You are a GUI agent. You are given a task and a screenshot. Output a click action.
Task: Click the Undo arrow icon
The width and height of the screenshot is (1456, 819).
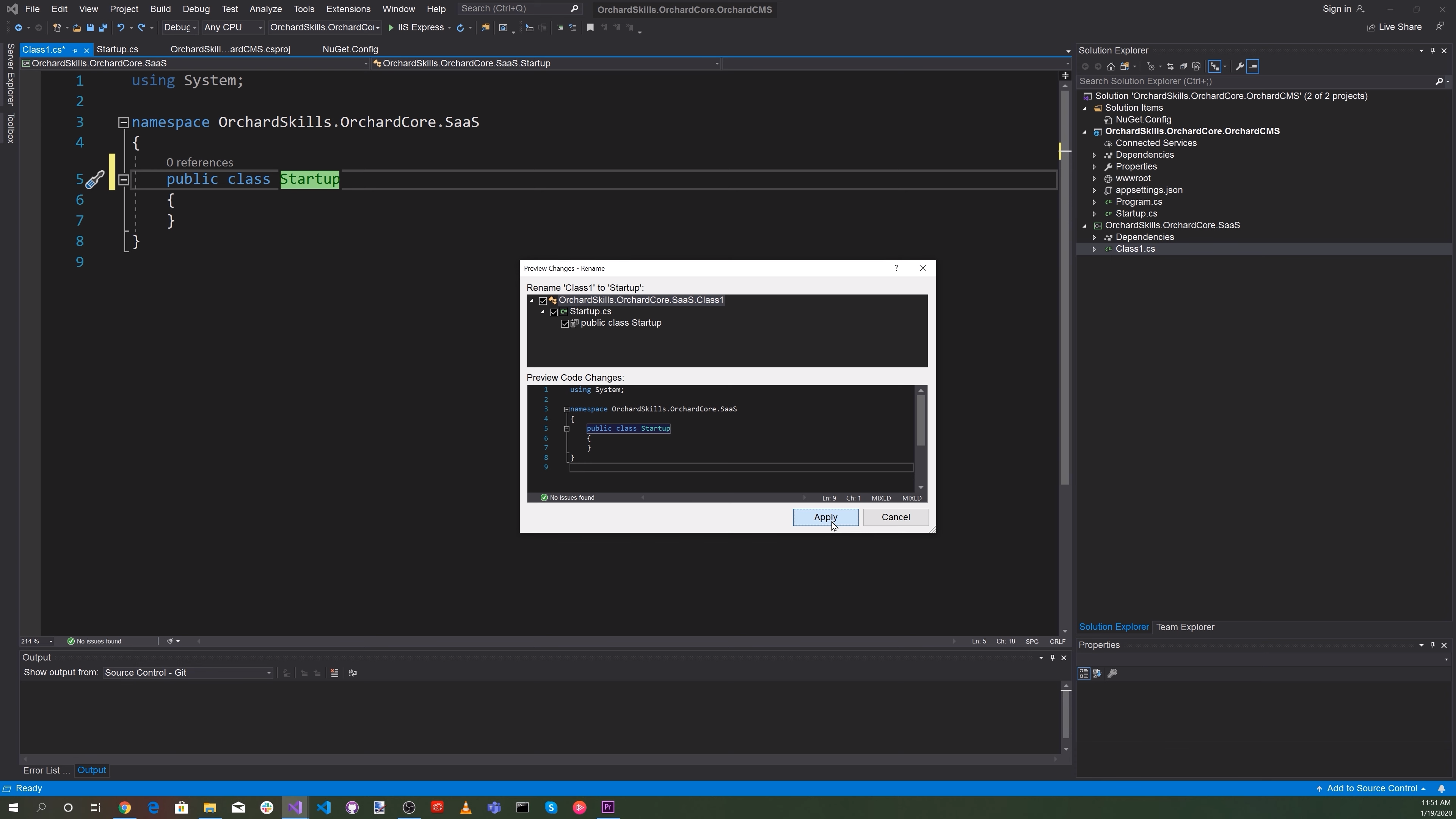[121, 28]
